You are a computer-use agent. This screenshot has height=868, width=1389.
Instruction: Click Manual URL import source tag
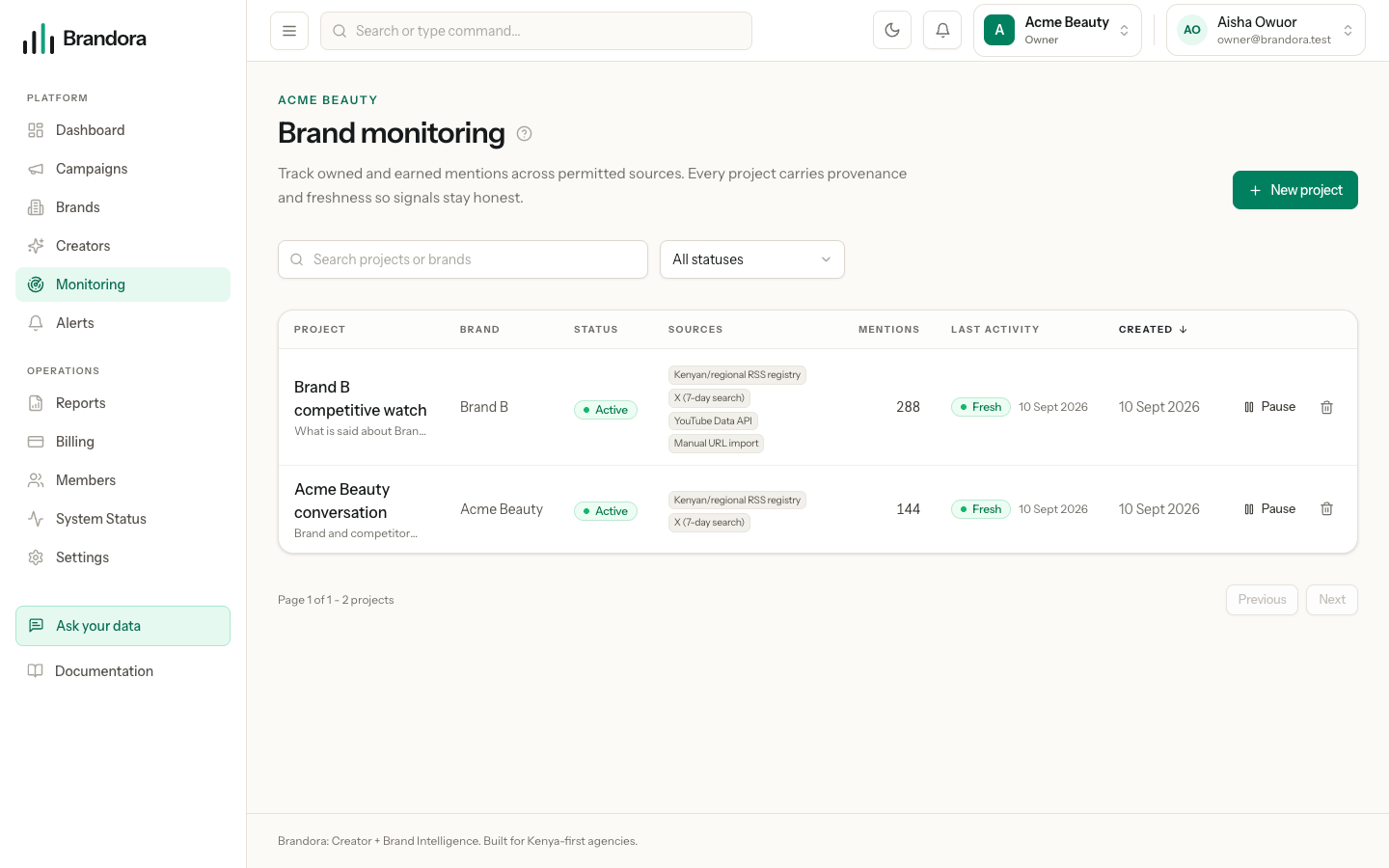(x=717, y=444)
